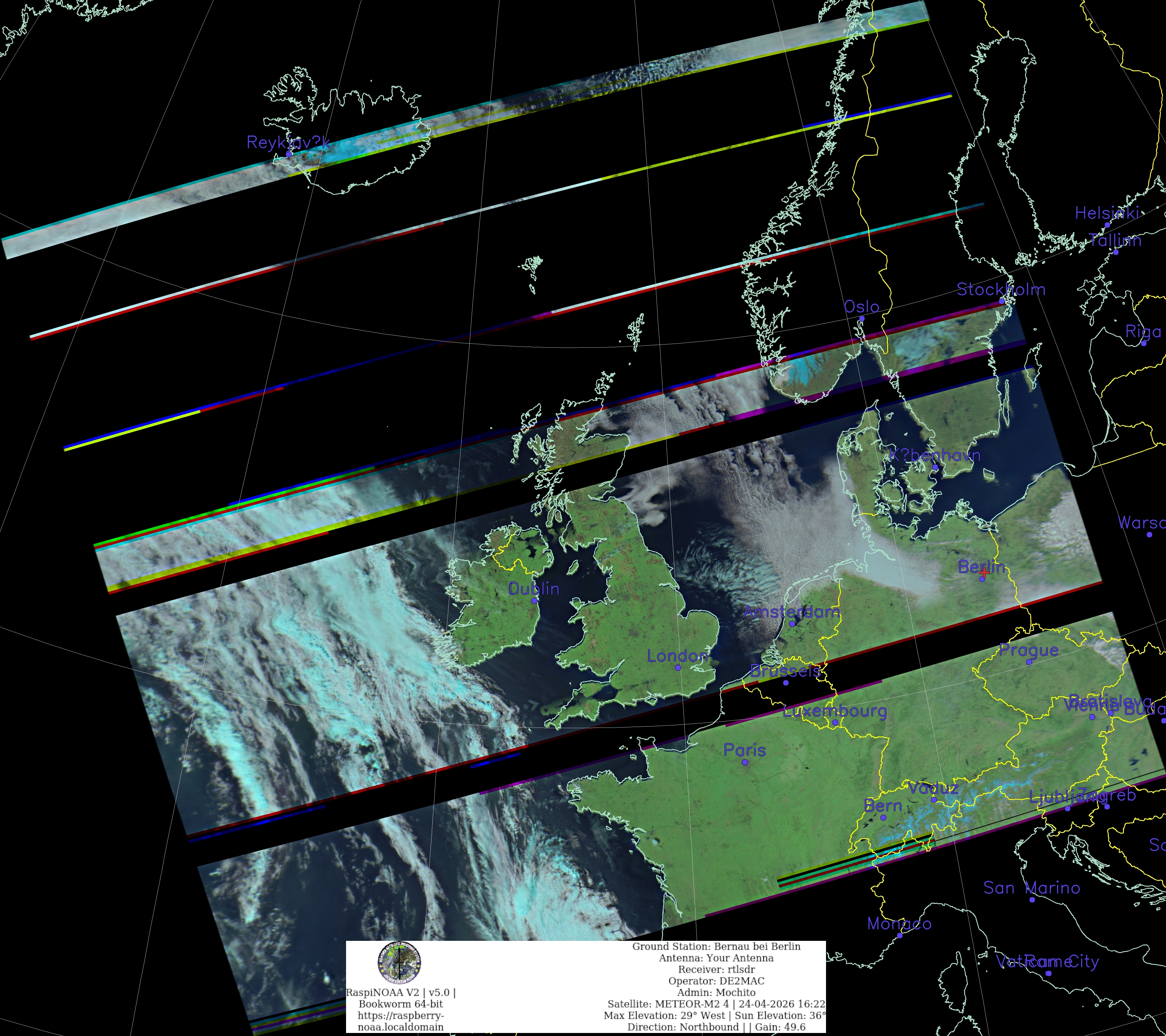Click the San Marino label
Viewport: 1166px width, 1036px height.
click(1031, 888)
